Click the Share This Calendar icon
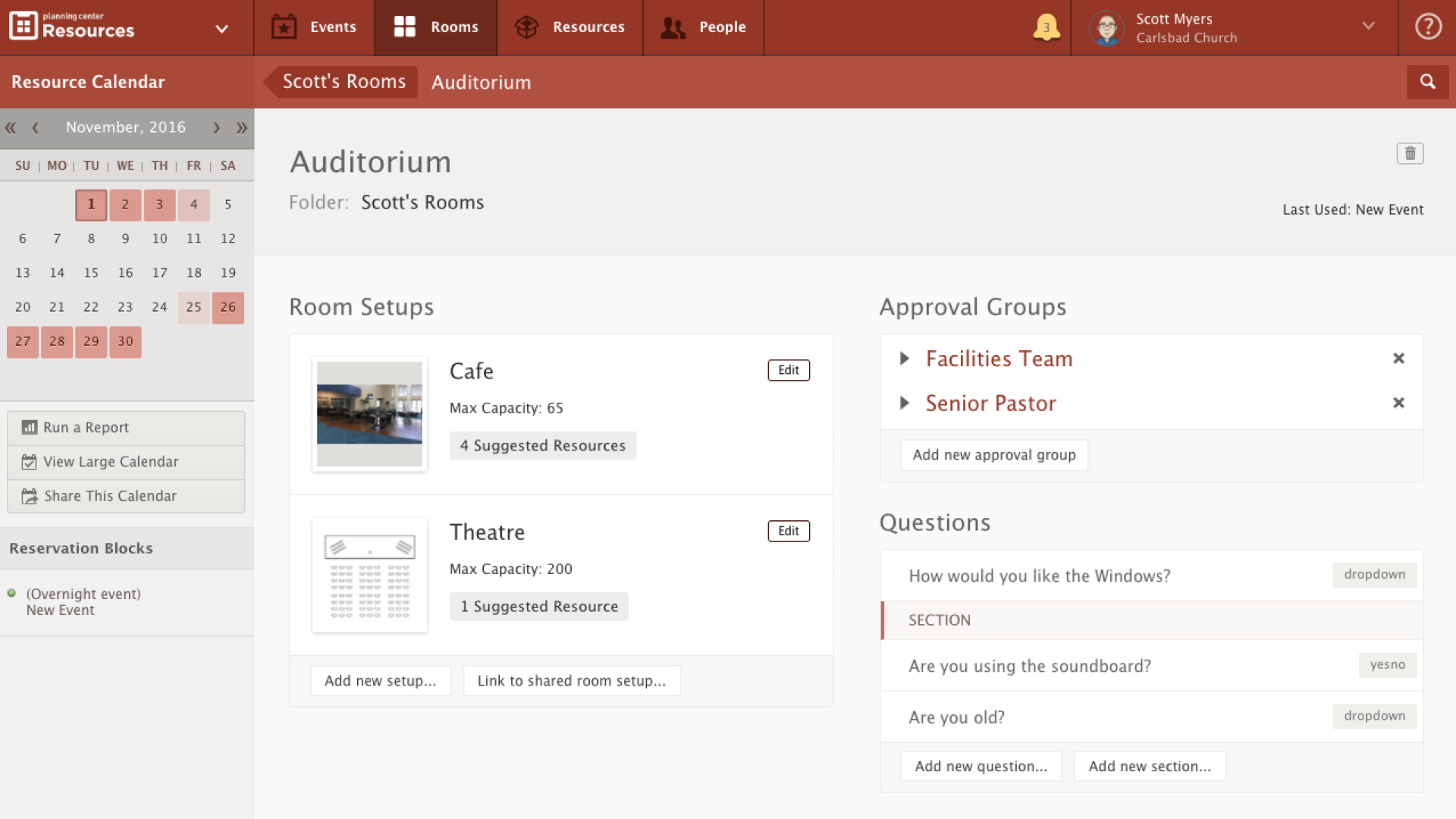This screenshot has width=1456, height=819. point(29,496)
